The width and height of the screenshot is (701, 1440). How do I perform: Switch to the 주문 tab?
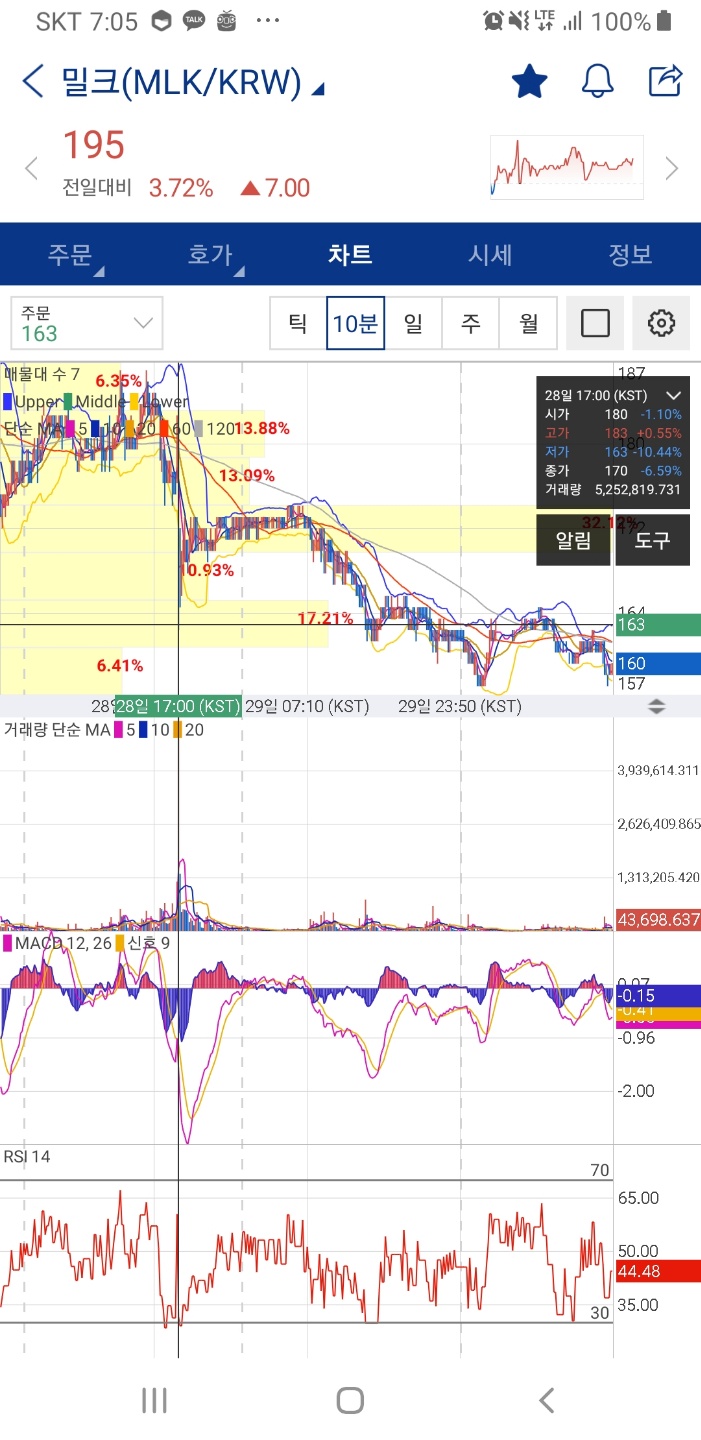point(70,254)
